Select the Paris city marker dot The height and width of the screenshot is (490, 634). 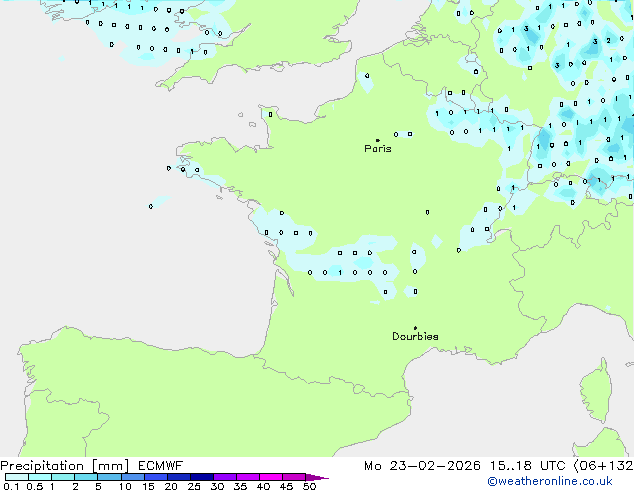click(378, 140)
